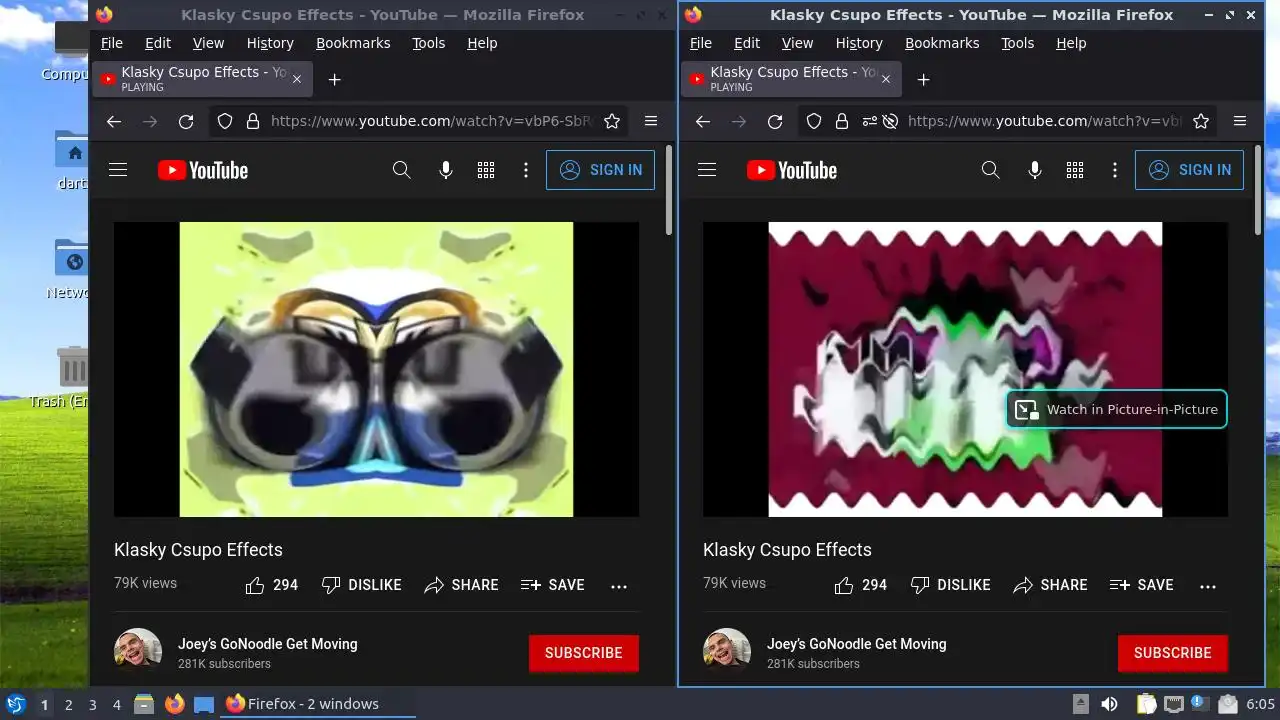Click Sign In in left window
The height and width of the screenshot is (720, 1280).
point(600,170)
